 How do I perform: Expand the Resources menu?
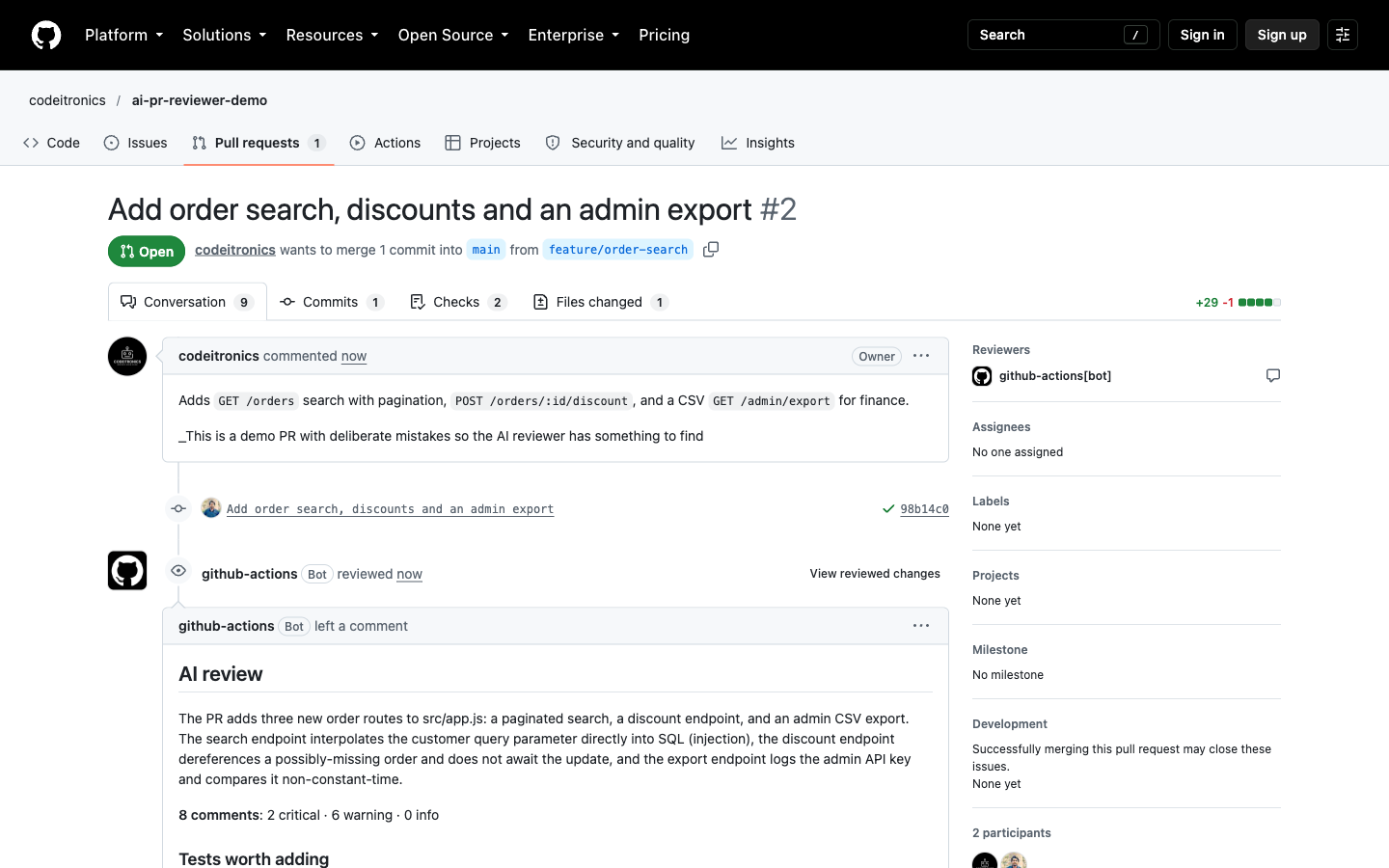(332, 35)
